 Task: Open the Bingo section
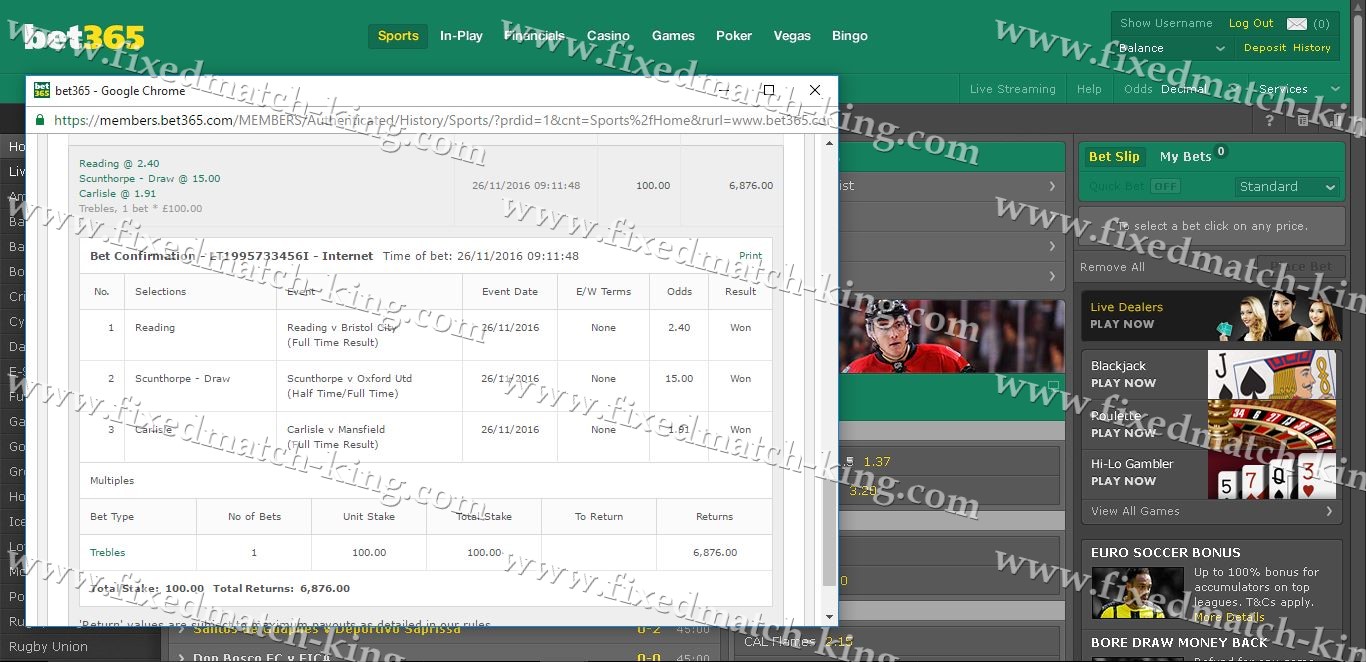850,36
